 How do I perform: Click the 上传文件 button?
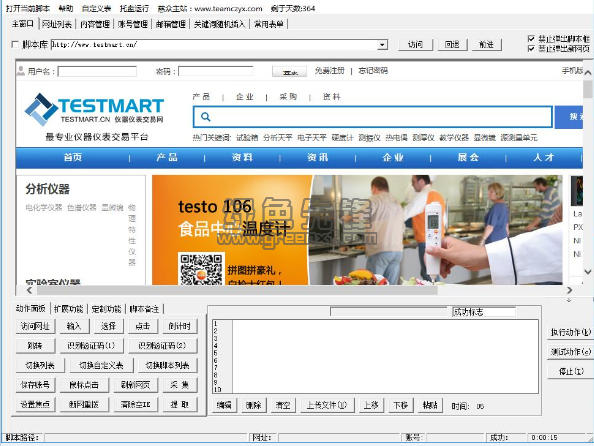click(x=327, y=405)
